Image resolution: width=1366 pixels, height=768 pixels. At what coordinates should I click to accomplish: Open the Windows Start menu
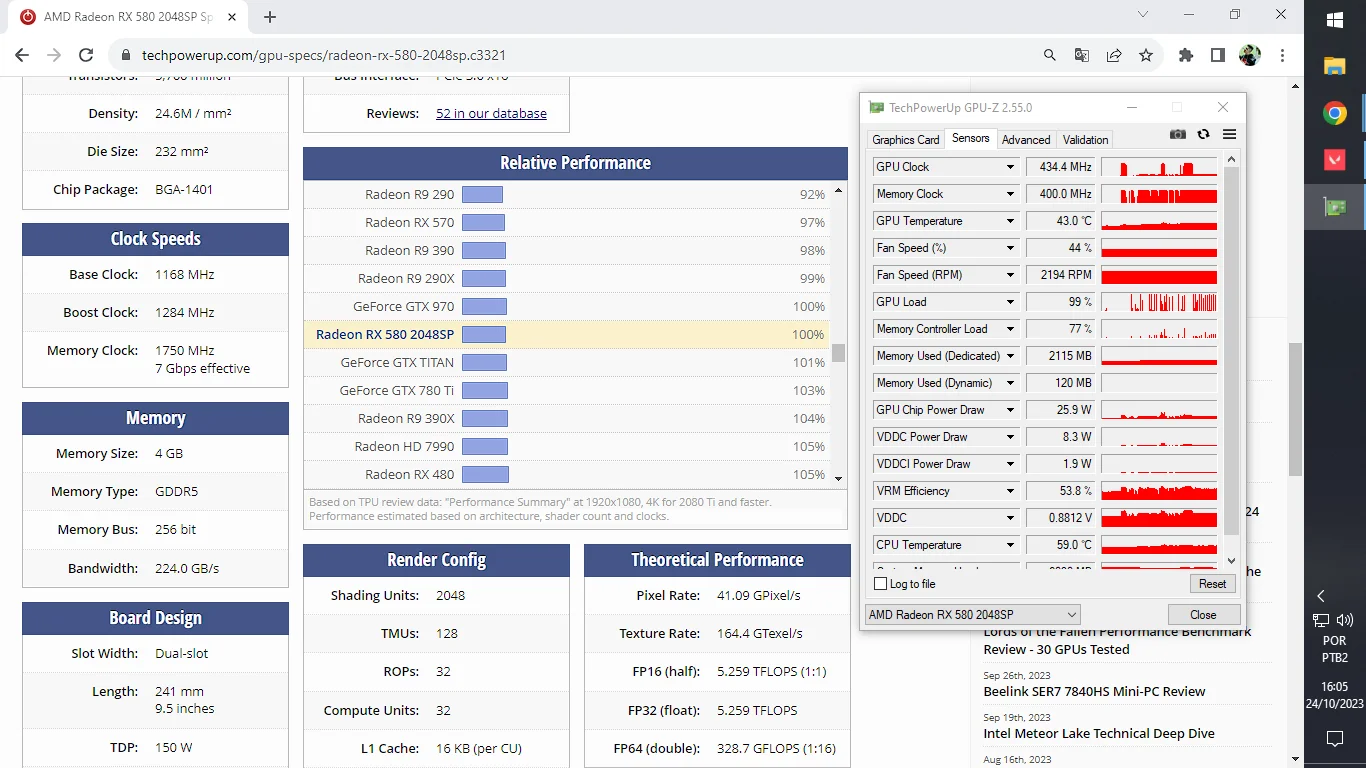coord(1335,20)
